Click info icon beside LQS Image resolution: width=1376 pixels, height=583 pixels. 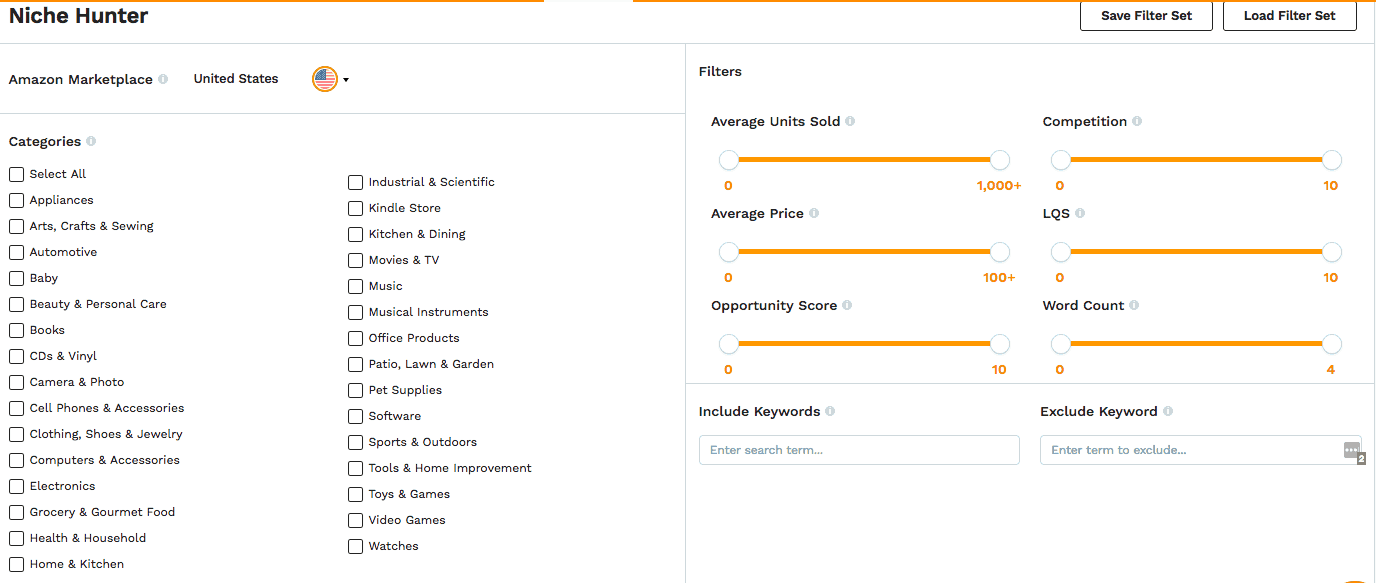coord(1080,214)
